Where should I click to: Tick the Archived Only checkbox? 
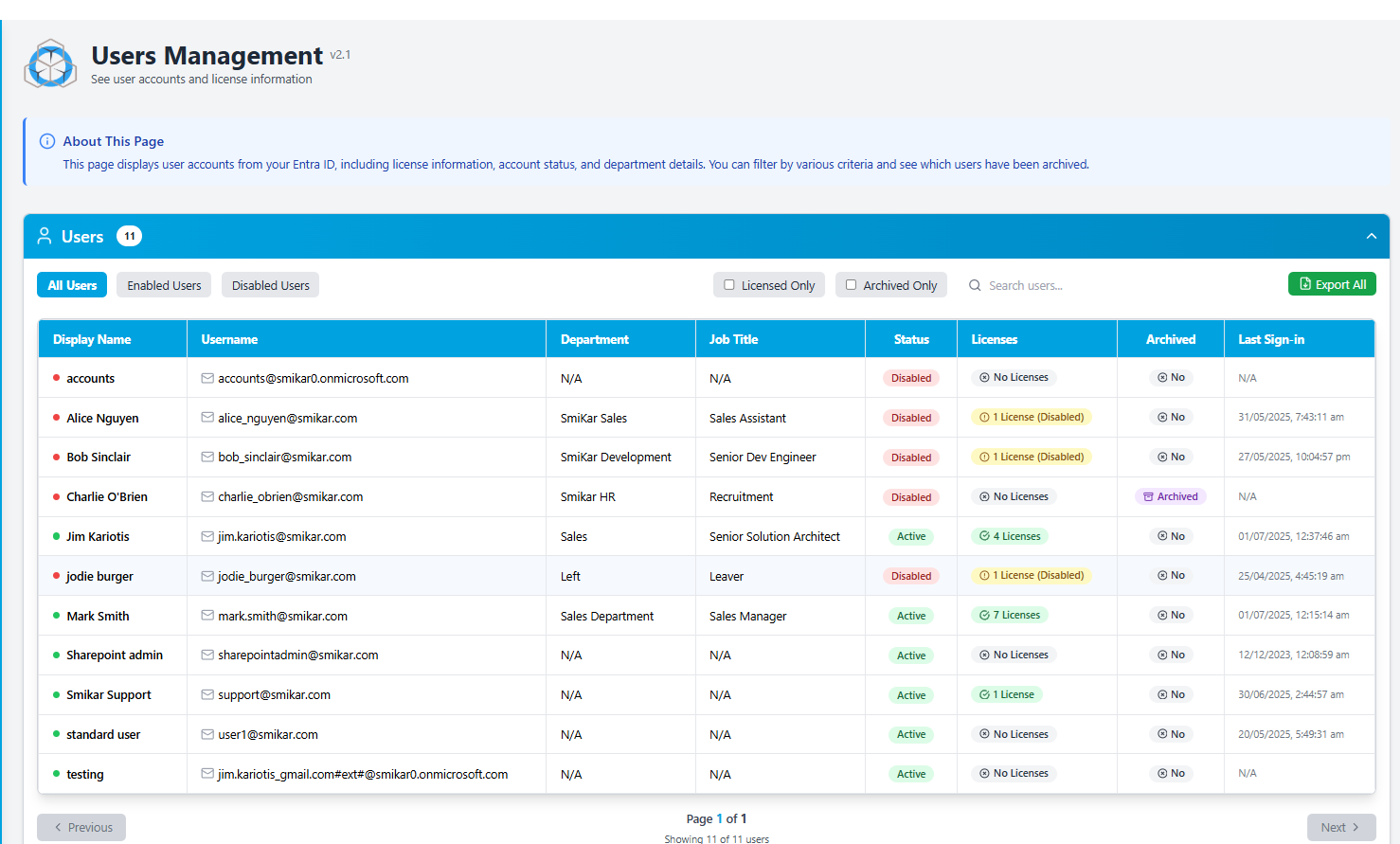click(x=851, y=285)
